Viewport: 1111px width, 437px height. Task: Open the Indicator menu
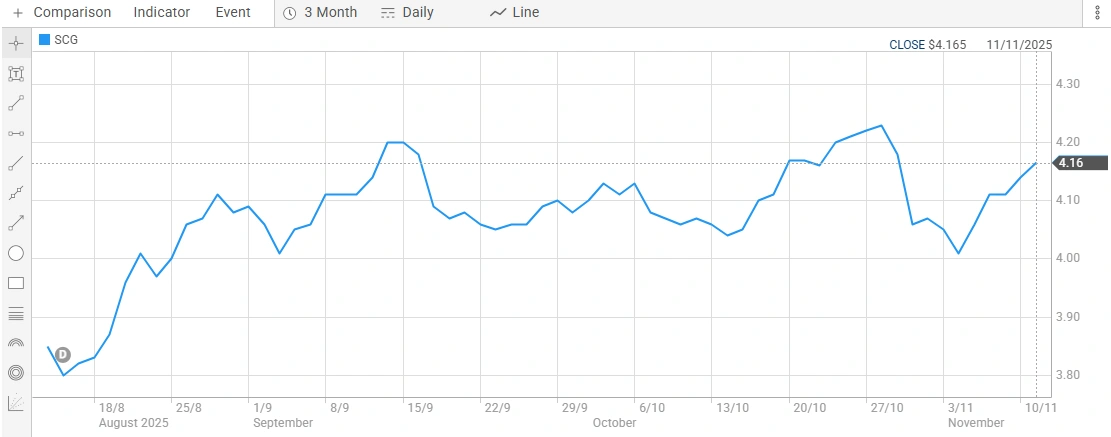[161, 13]
